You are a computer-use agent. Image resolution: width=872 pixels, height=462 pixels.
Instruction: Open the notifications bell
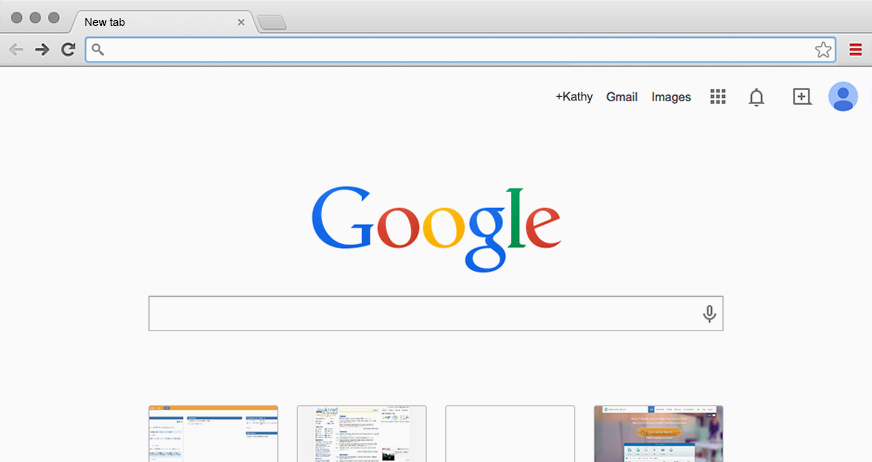[756, 97]
